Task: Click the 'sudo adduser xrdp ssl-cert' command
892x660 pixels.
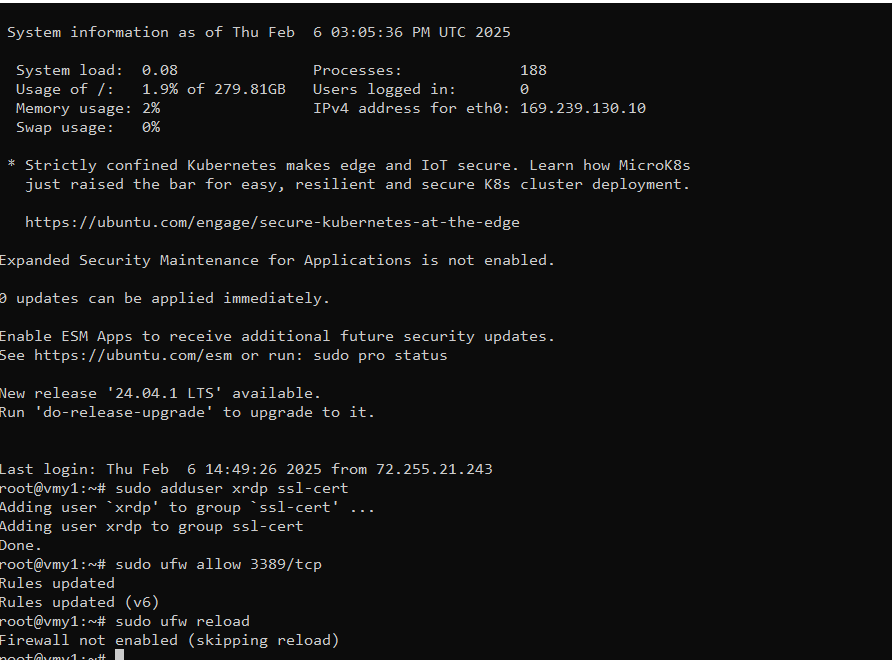Action: click(x=232, y=488)
